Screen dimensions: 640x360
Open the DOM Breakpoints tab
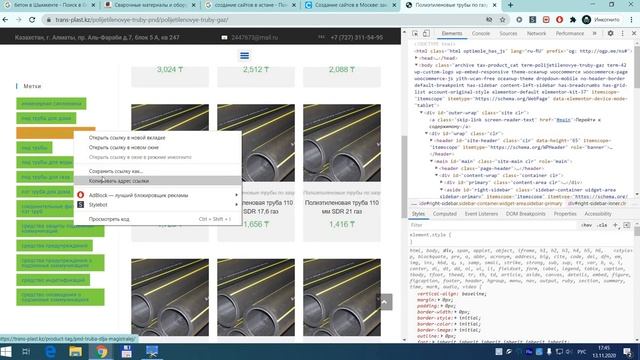point(526,214)
